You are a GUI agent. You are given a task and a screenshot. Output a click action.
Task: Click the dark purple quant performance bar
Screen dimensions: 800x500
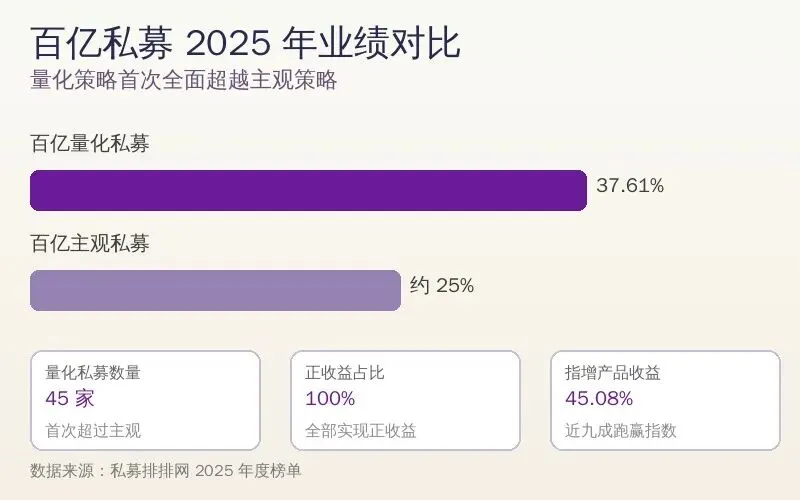(308, 190)
